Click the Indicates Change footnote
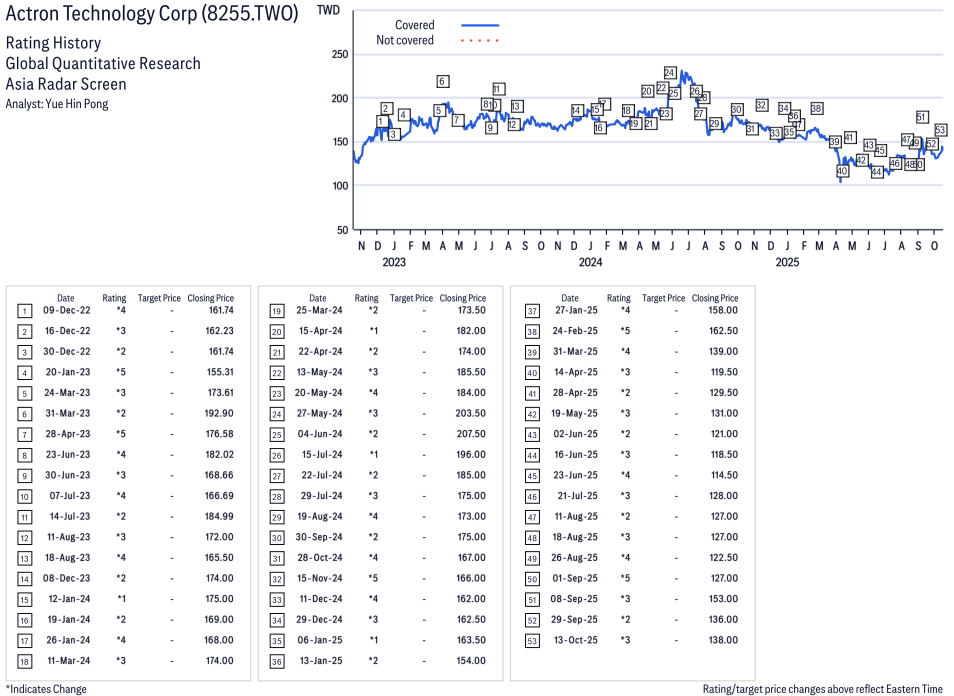The image size is (954, 696). coord(46,689)
